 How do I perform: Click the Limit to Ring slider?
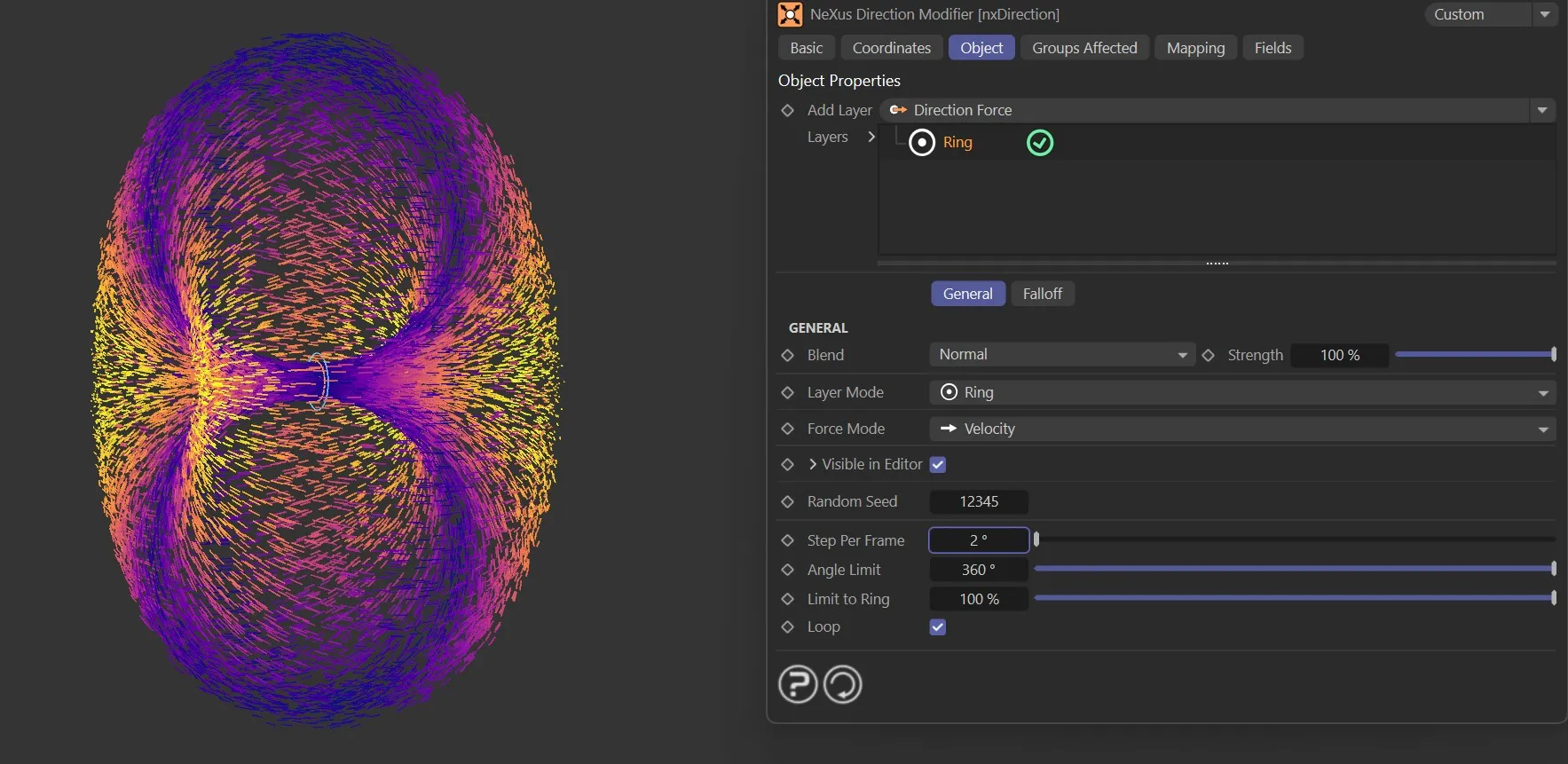[1295, 598]
